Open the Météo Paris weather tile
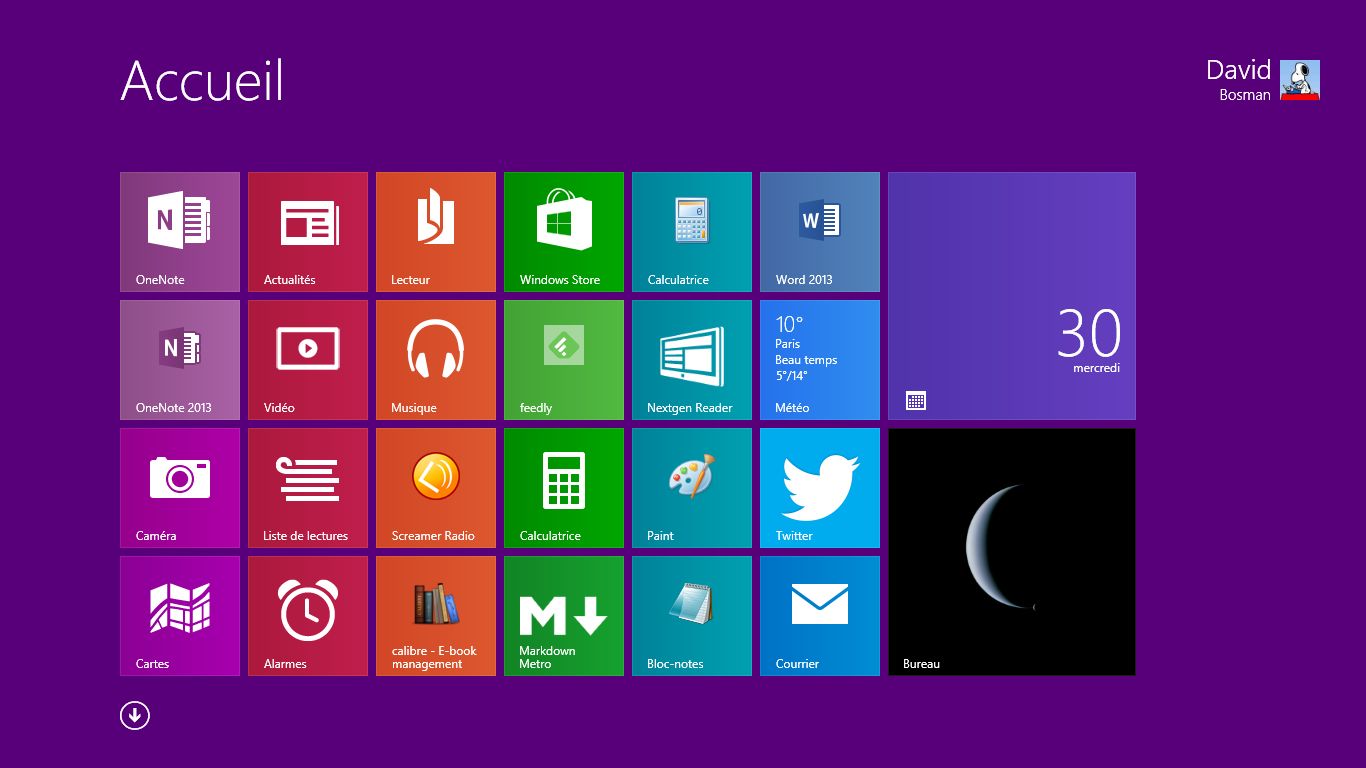 coord(819,360)
